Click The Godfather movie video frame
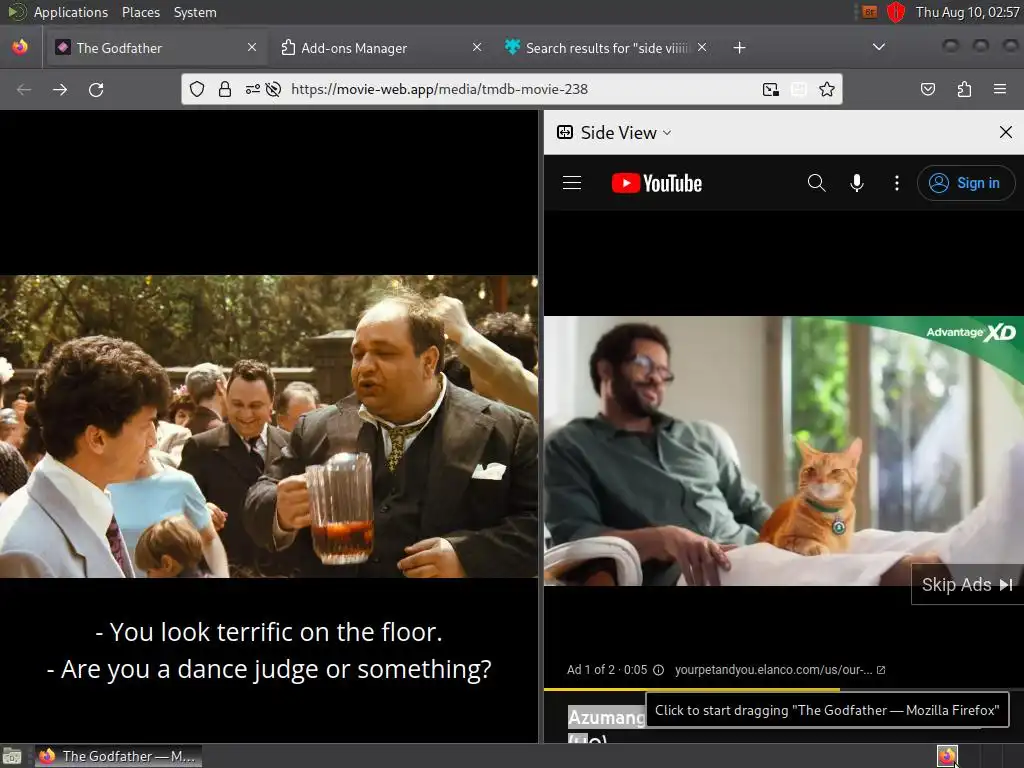The image size is (1024, 768). (x=269, y=426)
